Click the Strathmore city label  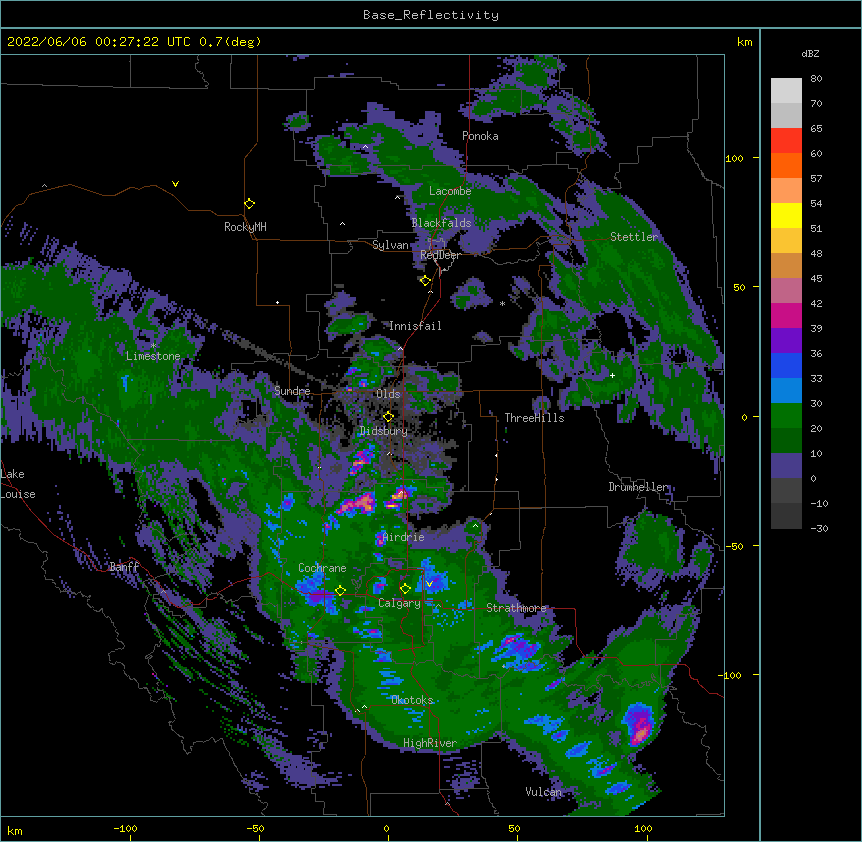(516, 608)
